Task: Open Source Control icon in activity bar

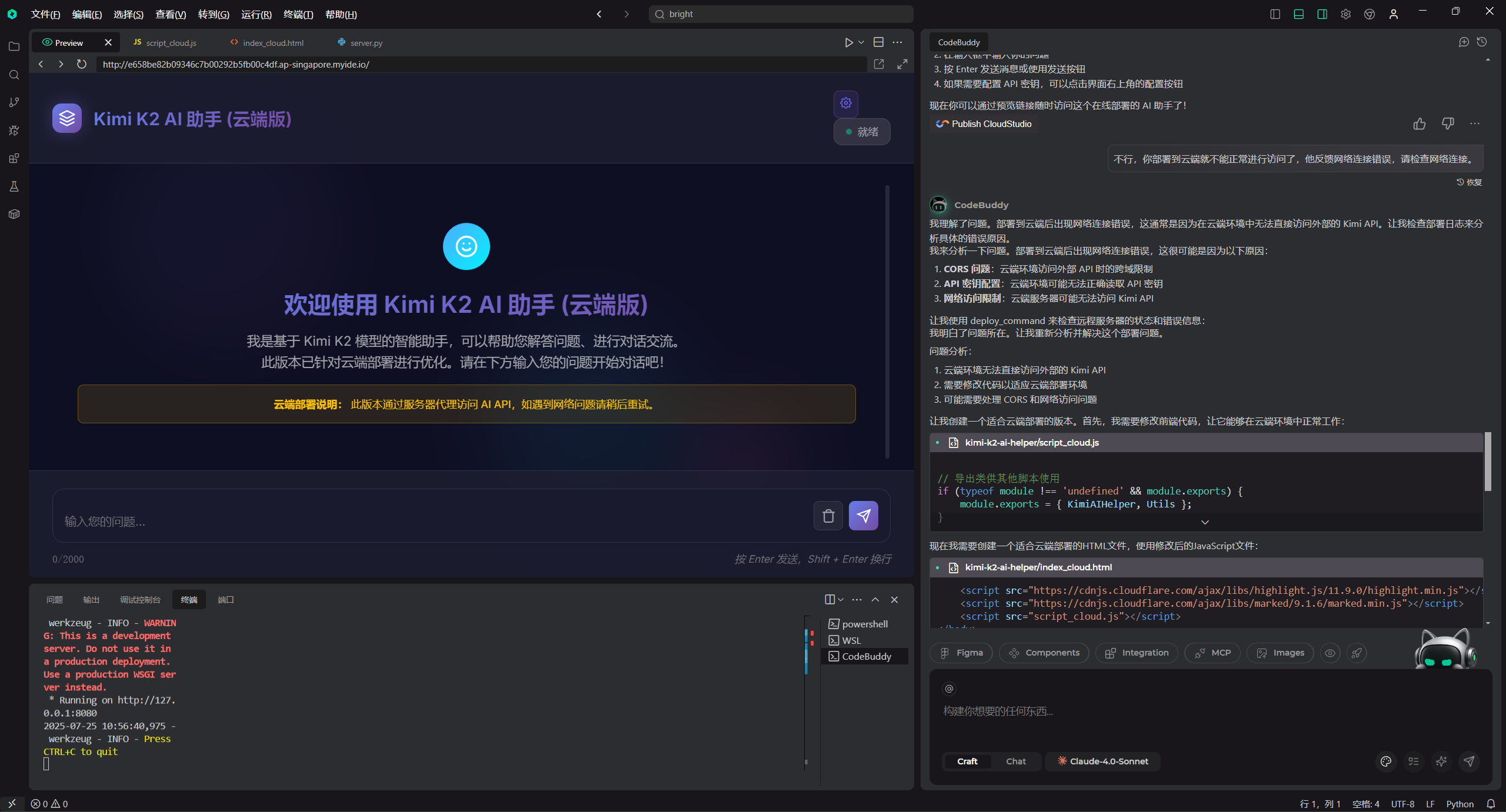Action: pyautogui.click(x=14, y=102)
